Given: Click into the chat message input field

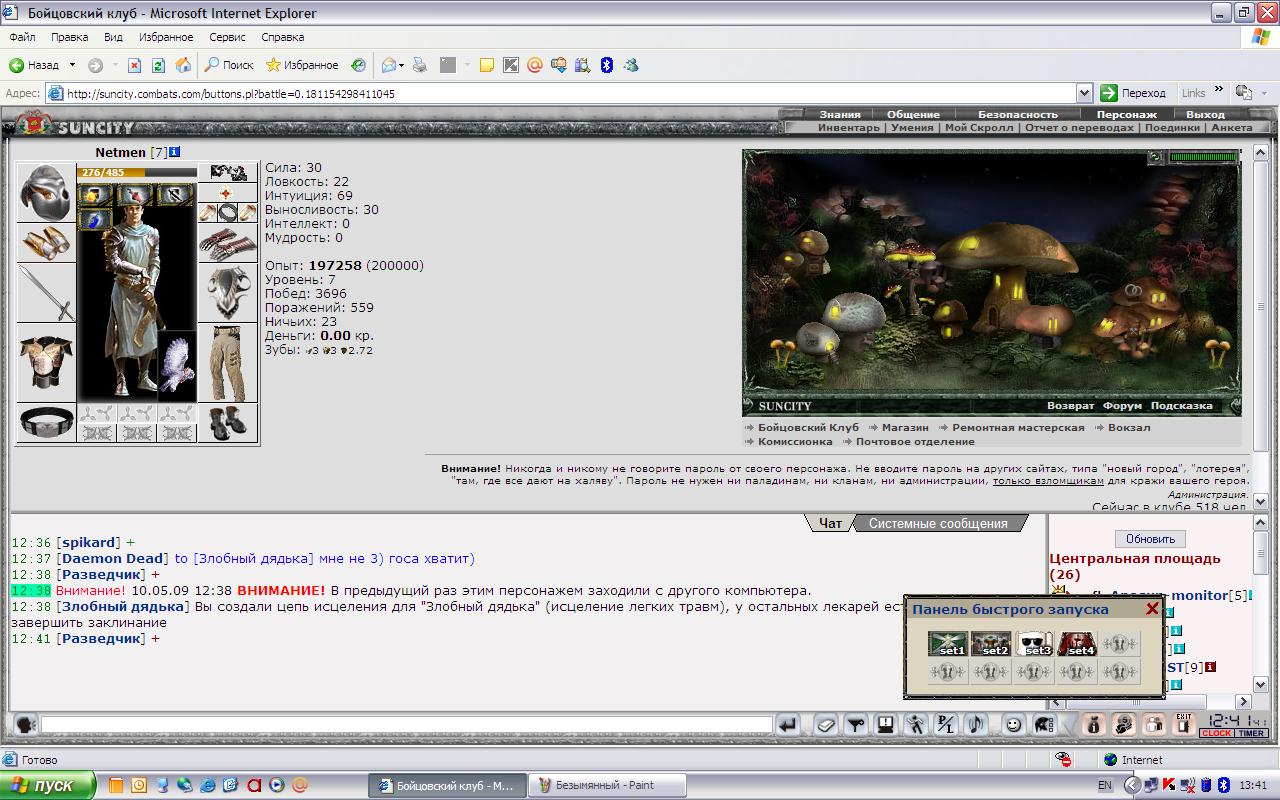Looking at the screenshot, I should click(406, 725).
